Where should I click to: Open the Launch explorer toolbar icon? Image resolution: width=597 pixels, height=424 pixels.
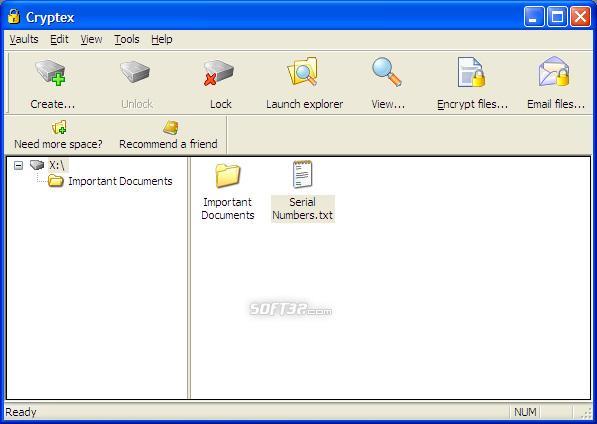click(x=303, y=72)
